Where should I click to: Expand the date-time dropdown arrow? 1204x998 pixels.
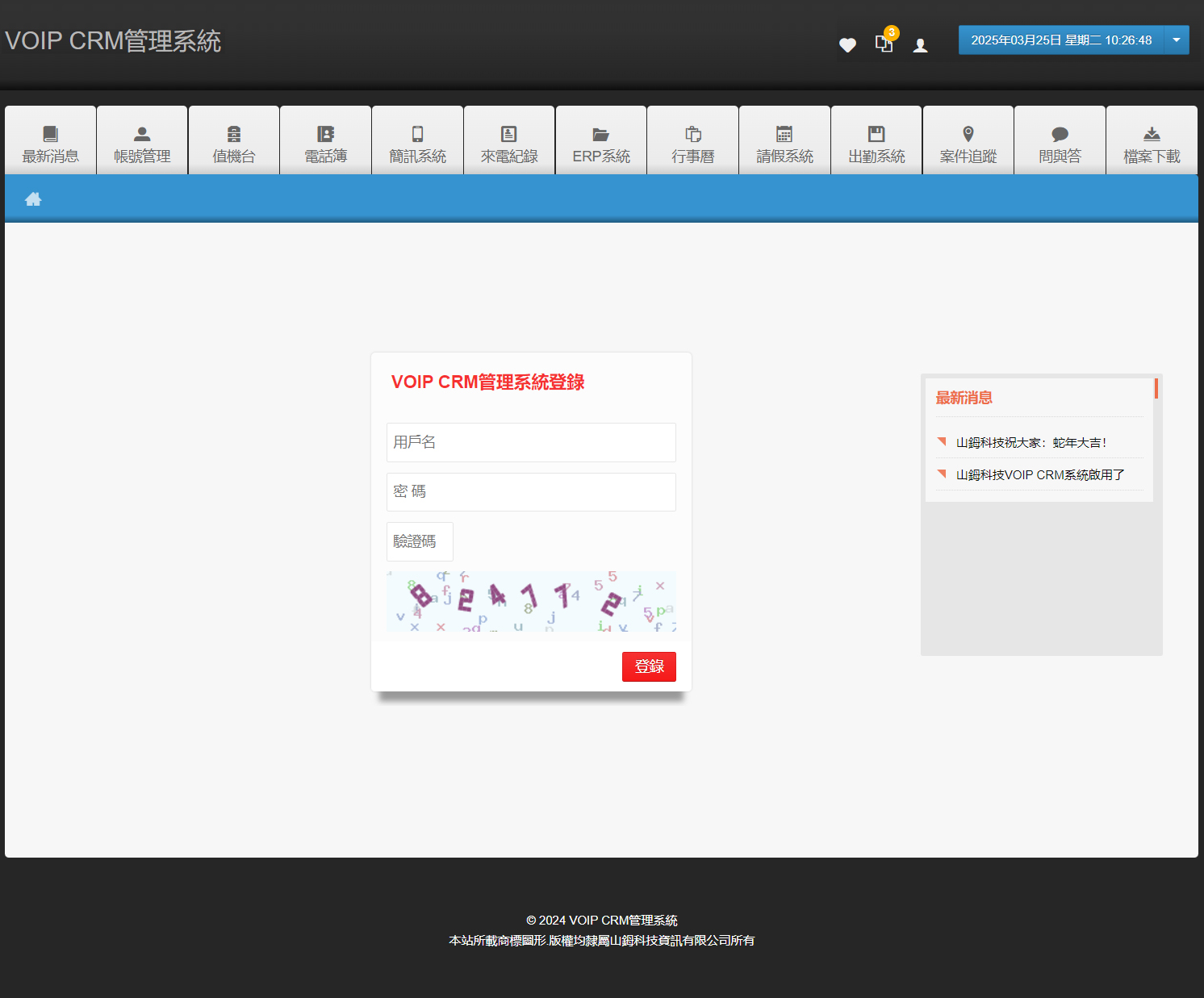1177,40
